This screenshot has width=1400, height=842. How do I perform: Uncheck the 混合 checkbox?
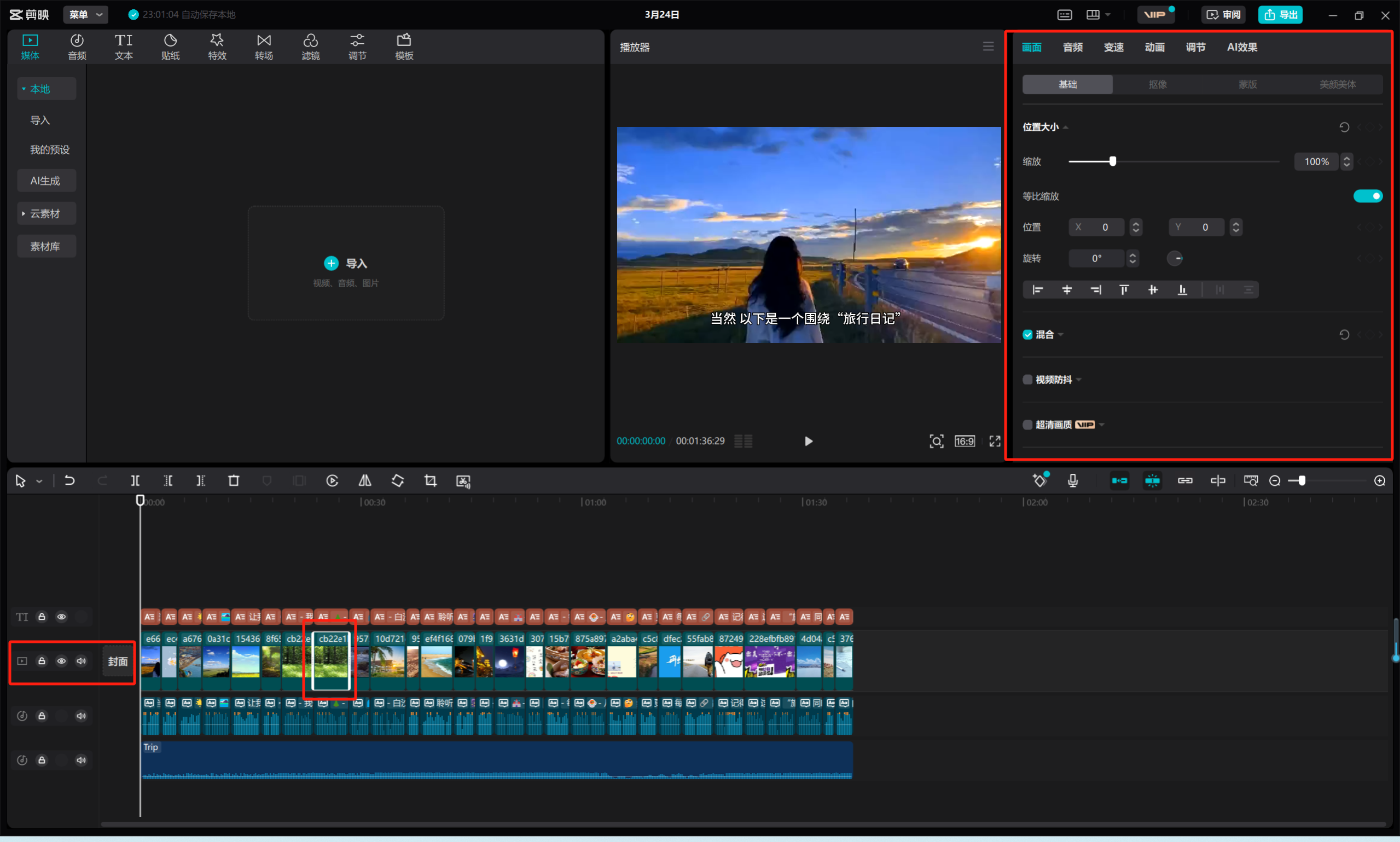[1027, 335]
